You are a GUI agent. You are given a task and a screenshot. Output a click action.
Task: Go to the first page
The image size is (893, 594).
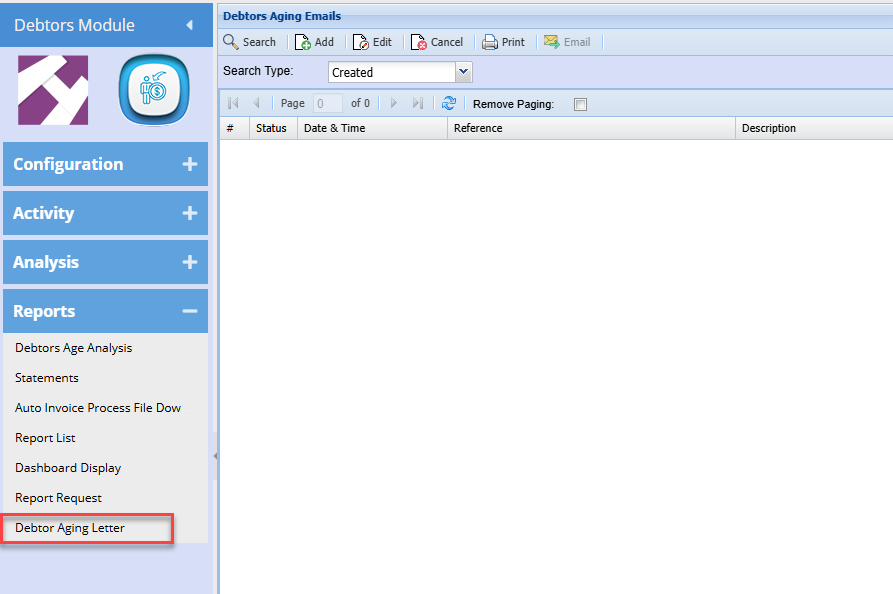coord(233,103)
